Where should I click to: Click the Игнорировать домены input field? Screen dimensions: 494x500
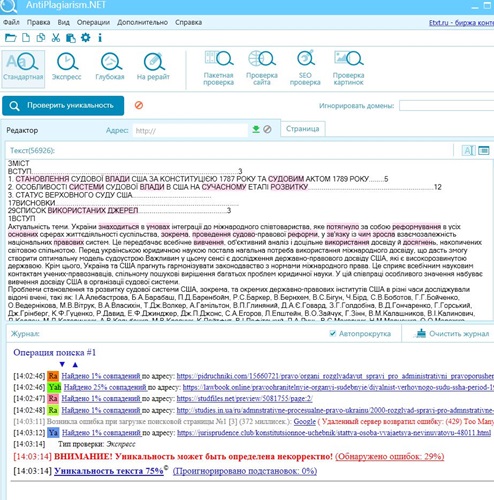(446, 106)
